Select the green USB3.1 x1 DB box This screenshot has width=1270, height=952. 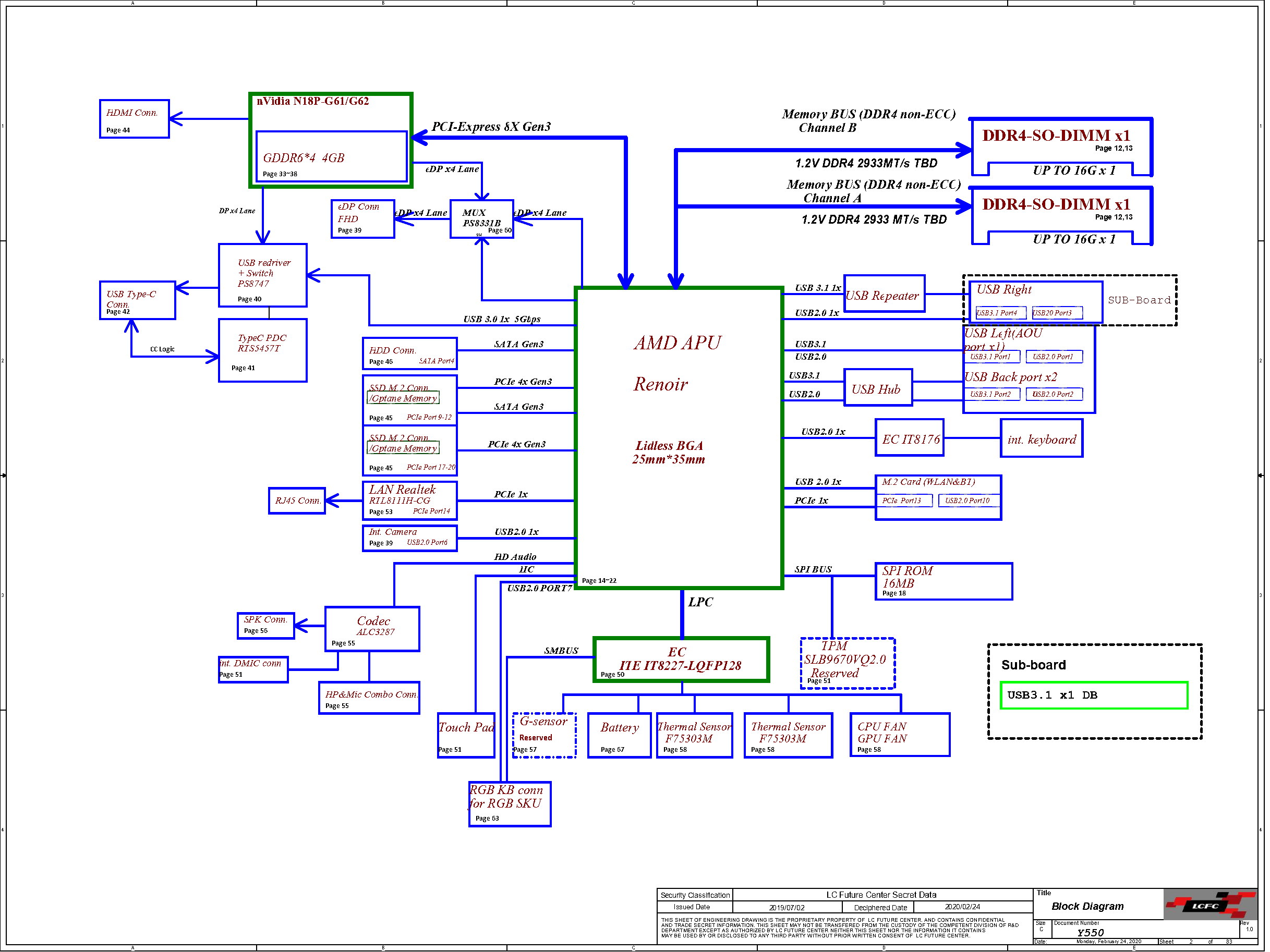tap(1094, 696)
